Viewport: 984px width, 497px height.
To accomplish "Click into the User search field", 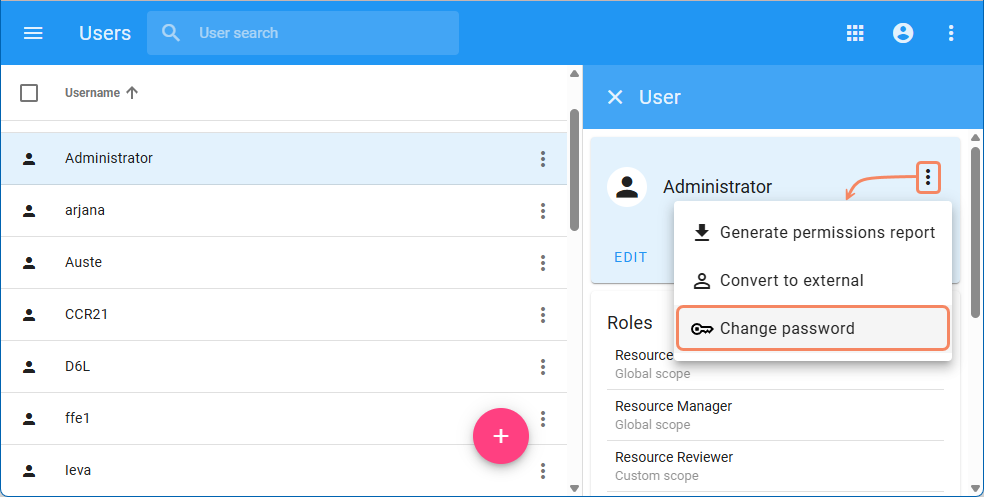I will (320, 33).
